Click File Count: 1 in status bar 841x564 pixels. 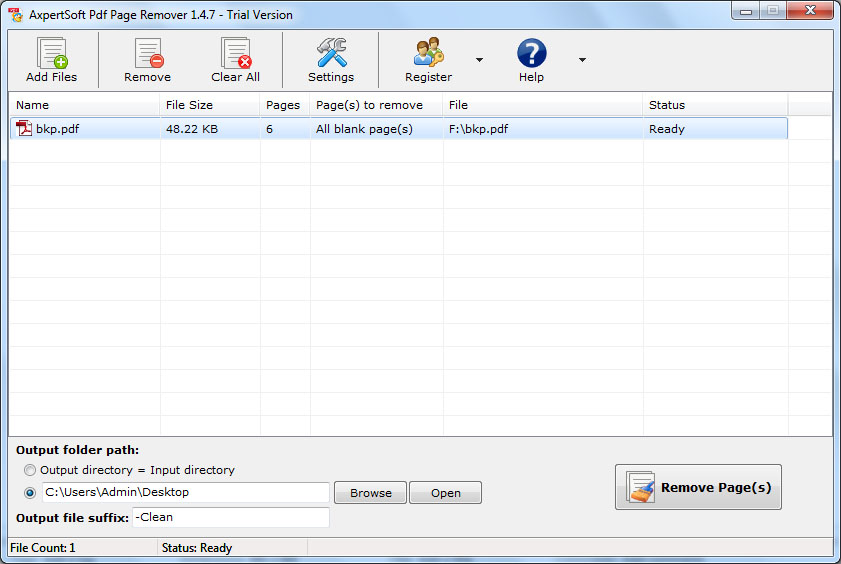pos(43,548)
